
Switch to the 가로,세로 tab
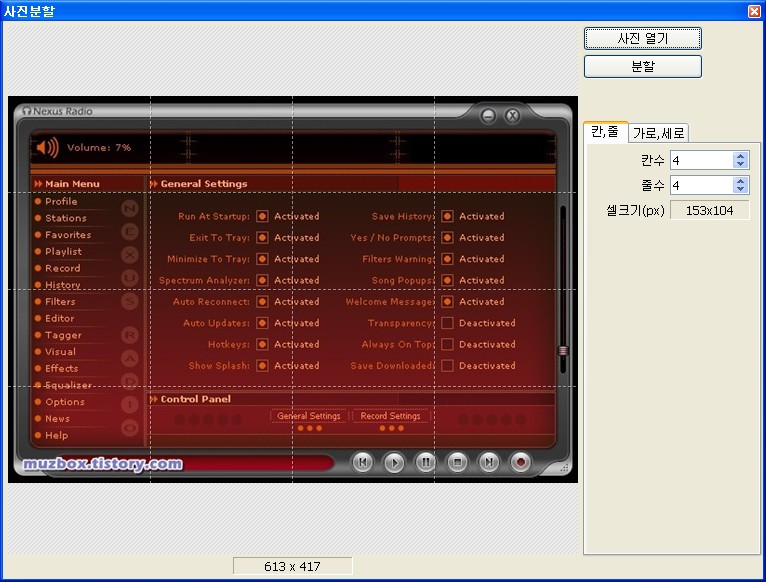pyautogui.click(x=658, y=133)
